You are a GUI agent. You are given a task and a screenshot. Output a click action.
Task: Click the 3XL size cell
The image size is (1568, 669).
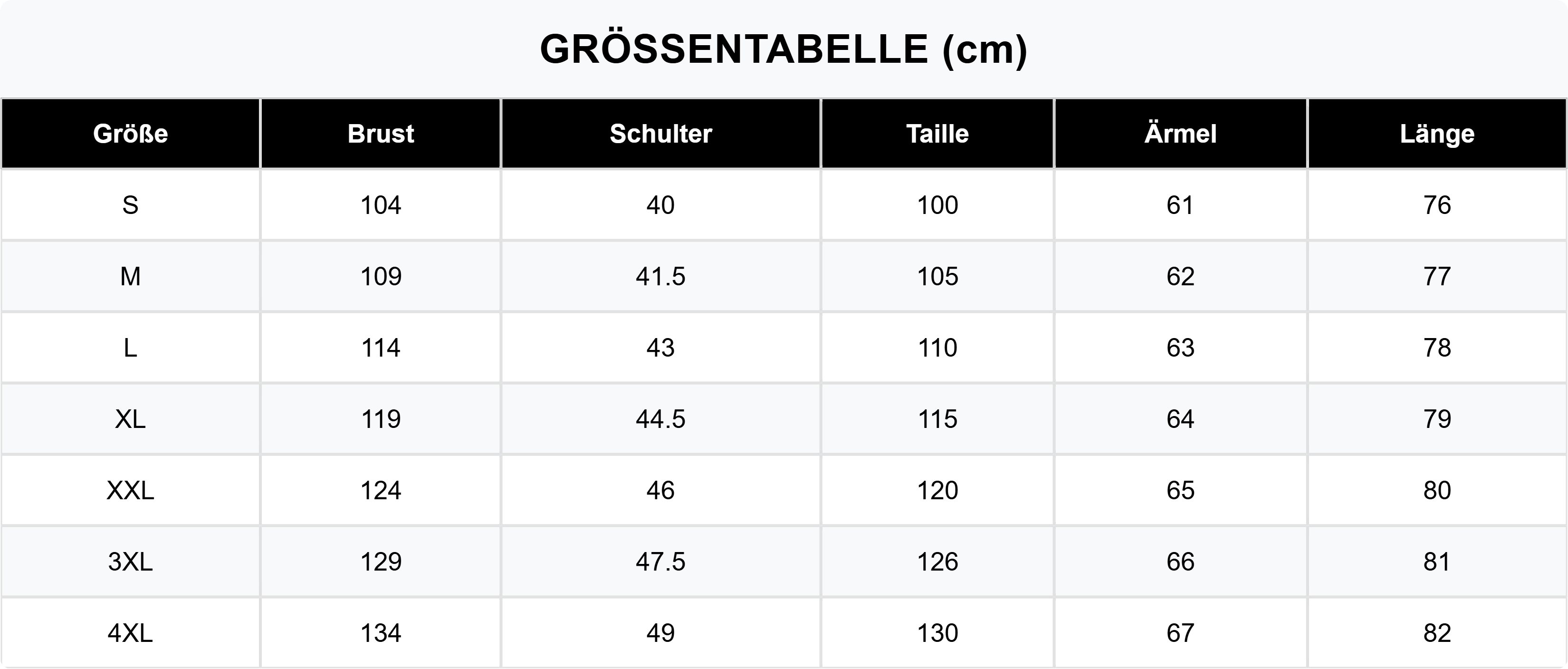tap(130, 561)
